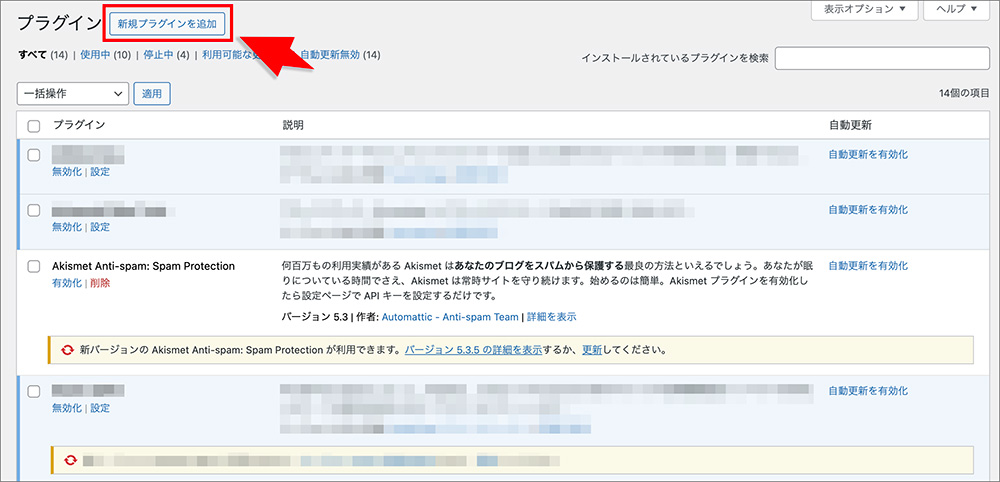Select the すべて (14) filter
This screenshot has height=482, width=1000.
point(42,55)
